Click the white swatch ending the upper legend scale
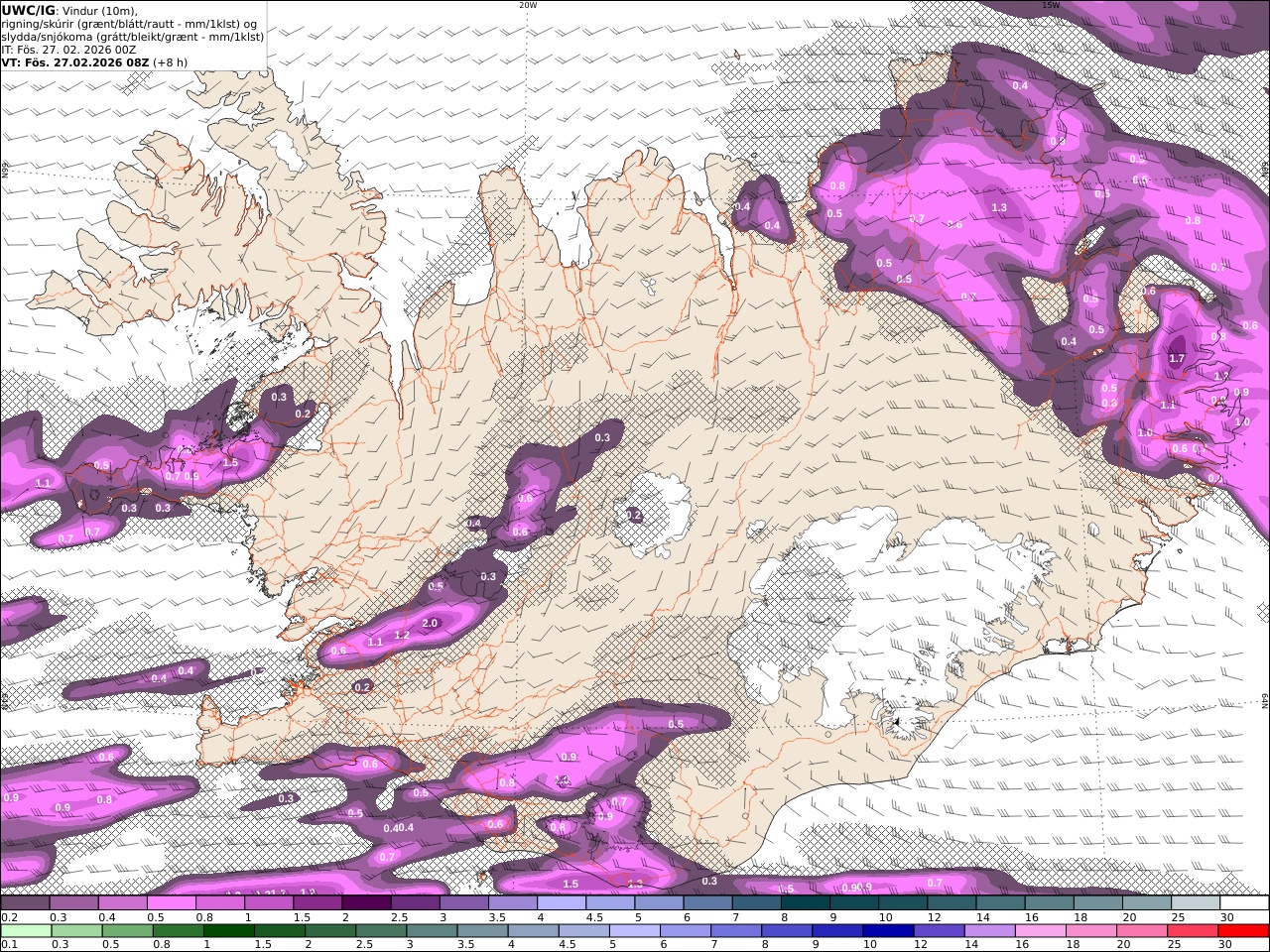The height and width of the screenshot is (952, 1270). [x=1244, y=903]
